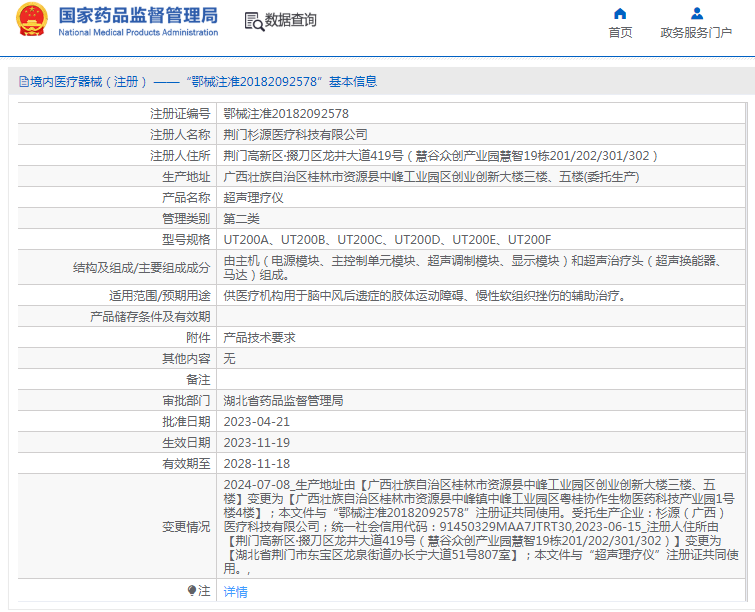
Task: Click National Medical Products Administration text
Action: pyautogui.click(x=138, y=32)
